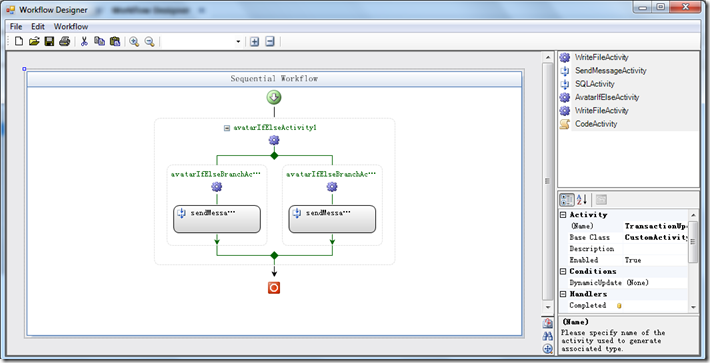Pick SQLActivity in toolbox
The width and height of the screenshot is (710, 363).
pyautogui.click(x=595, y=84)
